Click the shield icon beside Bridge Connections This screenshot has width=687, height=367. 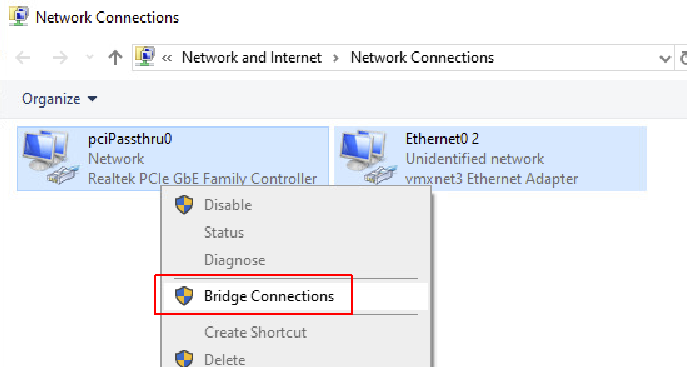[184, 296]
